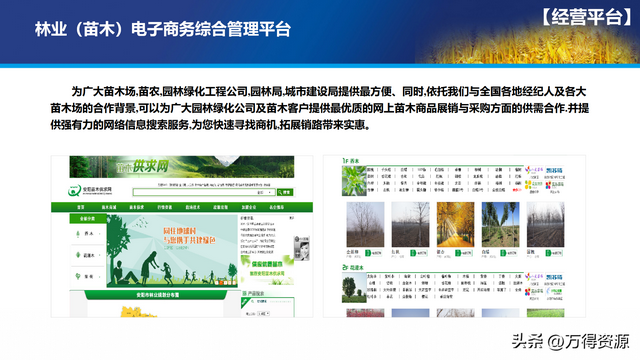
Task: Click the 苗木供求网 forest header banner
Action: [182, 167]
